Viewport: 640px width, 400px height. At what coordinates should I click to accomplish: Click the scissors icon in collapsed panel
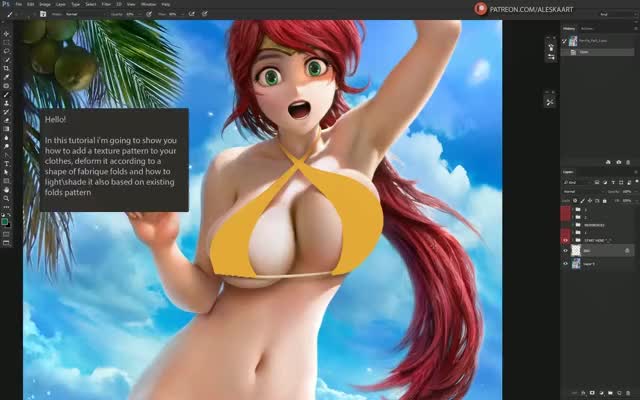tap(550, 102)
